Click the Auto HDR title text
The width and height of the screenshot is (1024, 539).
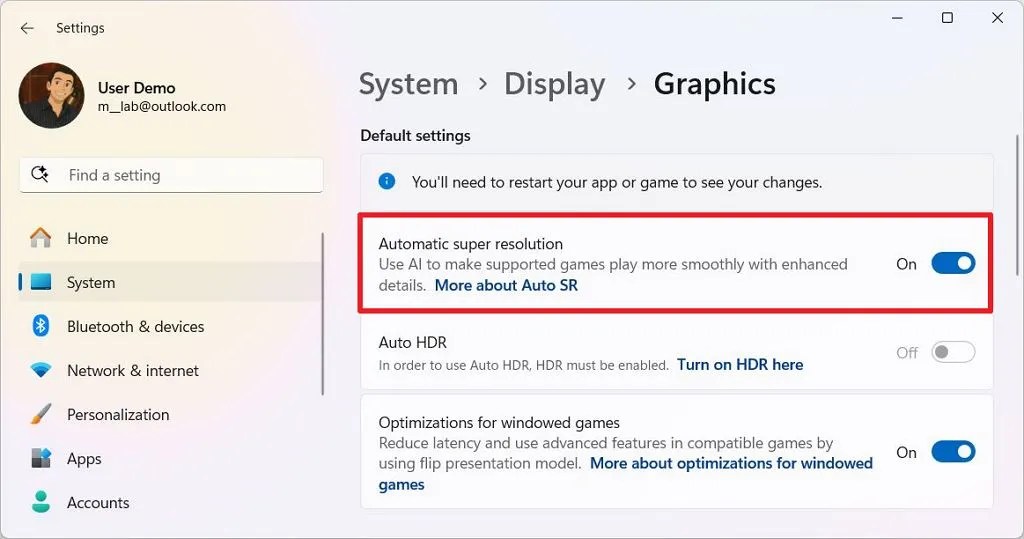(413, 342)
